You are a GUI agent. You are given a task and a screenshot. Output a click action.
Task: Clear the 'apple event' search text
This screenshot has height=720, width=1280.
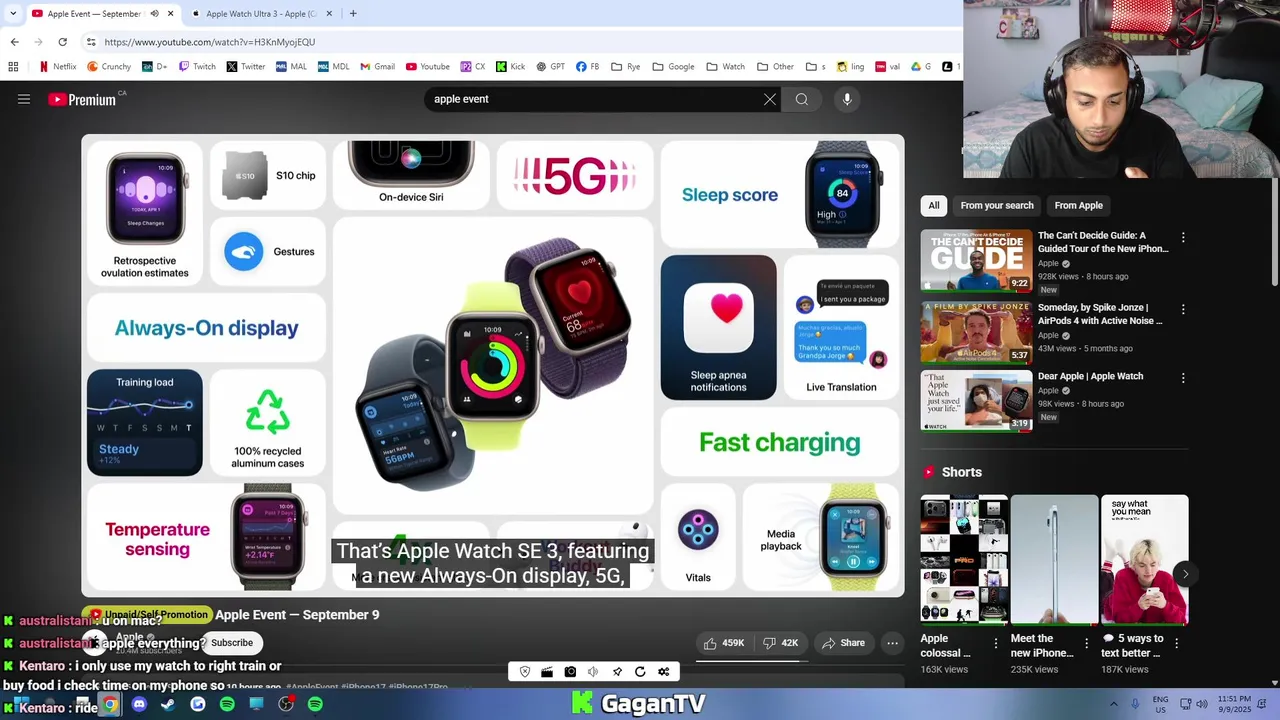tap(770, 99)
